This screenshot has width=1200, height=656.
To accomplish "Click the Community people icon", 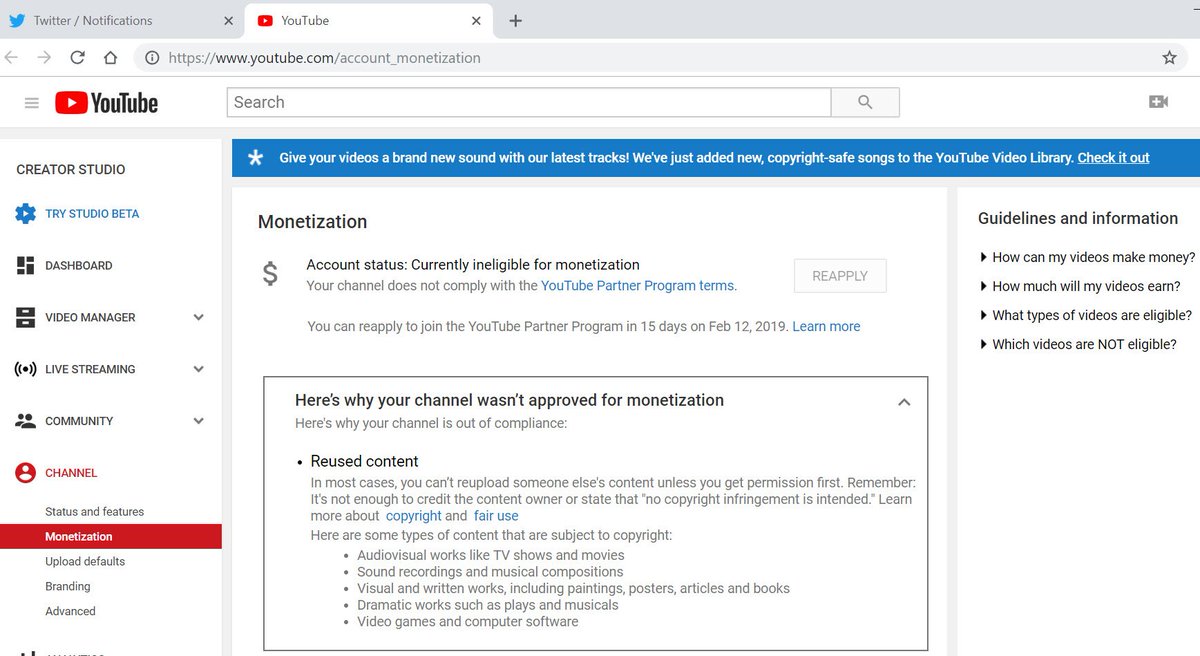I will click(26, 421).
